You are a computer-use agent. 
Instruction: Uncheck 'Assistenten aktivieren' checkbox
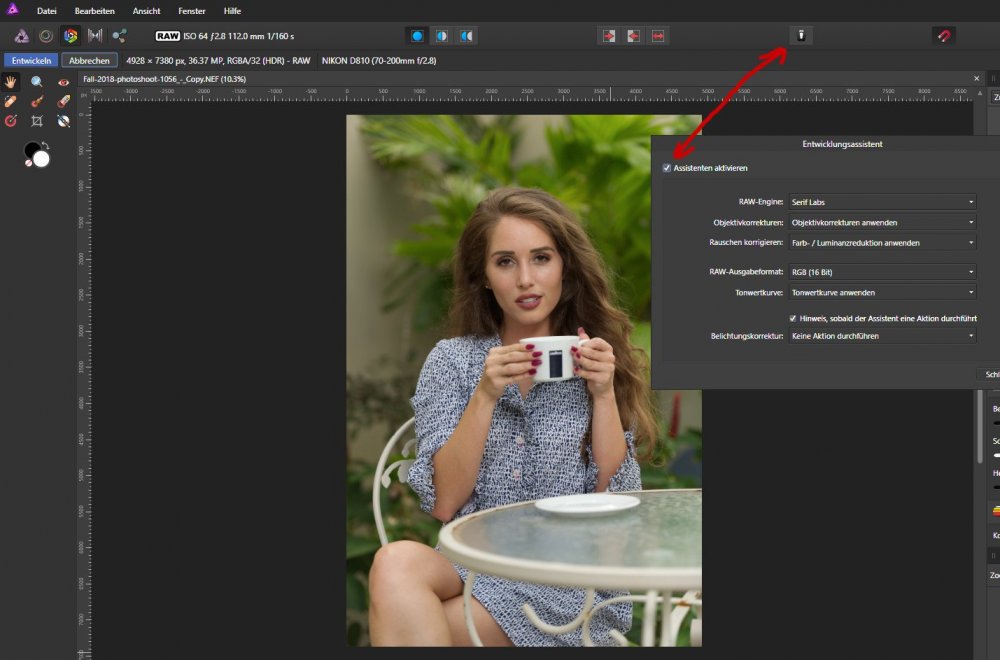point(667,168)
